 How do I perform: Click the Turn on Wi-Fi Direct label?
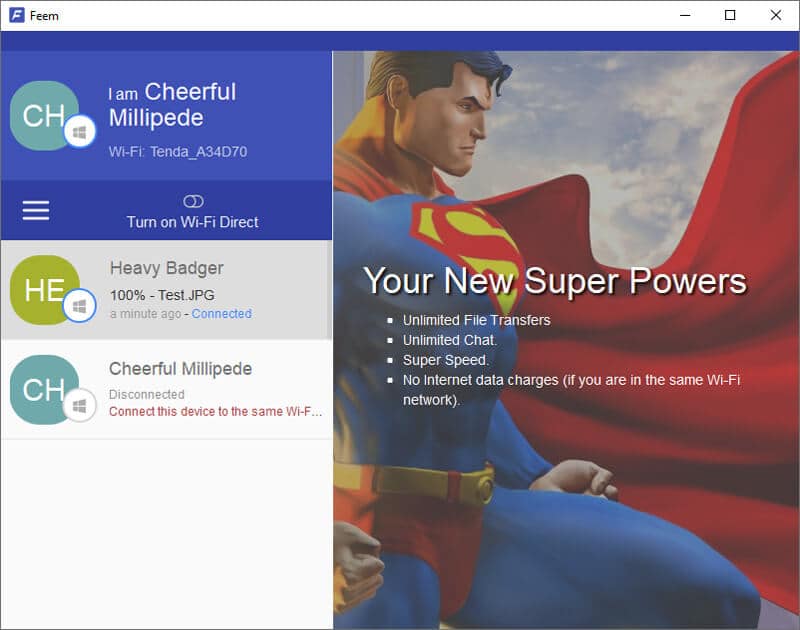(x=192, y=222)
